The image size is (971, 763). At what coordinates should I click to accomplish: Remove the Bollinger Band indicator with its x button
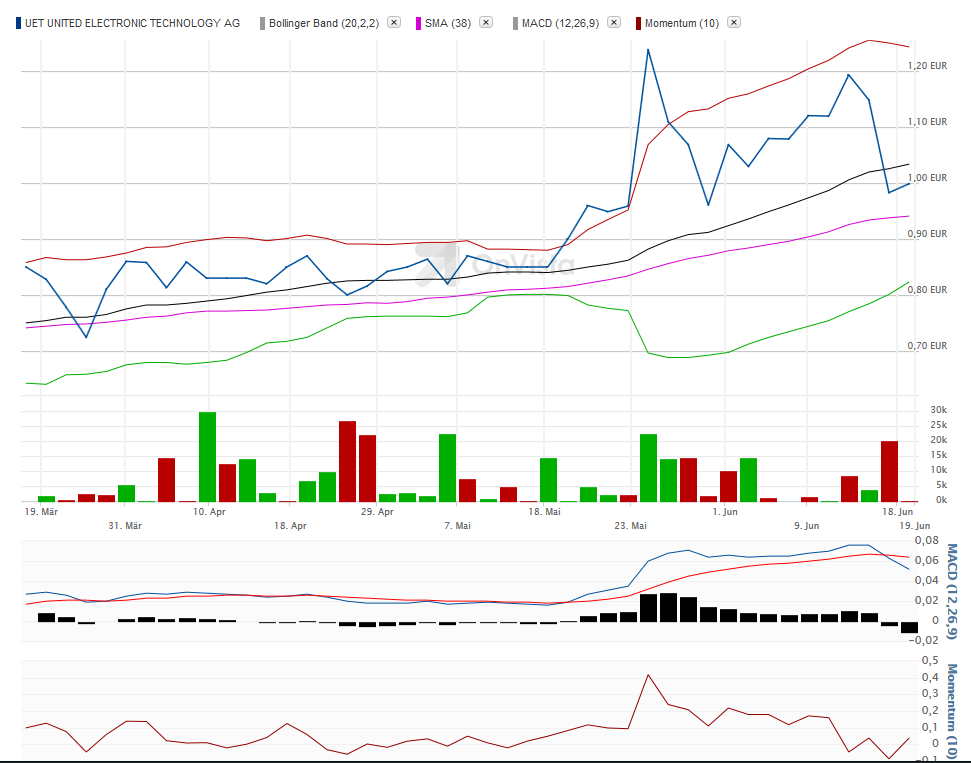coord(394,22)
